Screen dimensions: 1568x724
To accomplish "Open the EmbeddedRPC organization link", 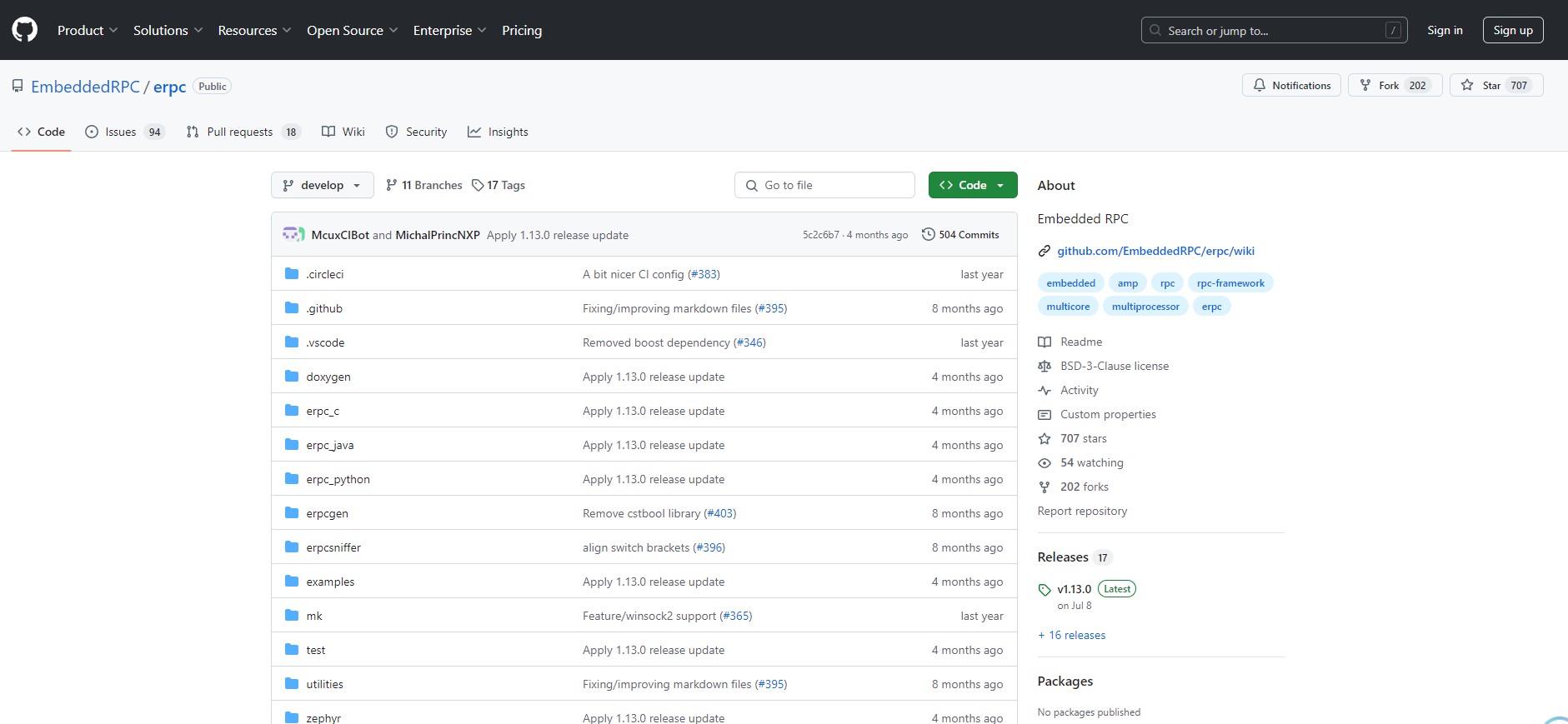I will 85,87.
